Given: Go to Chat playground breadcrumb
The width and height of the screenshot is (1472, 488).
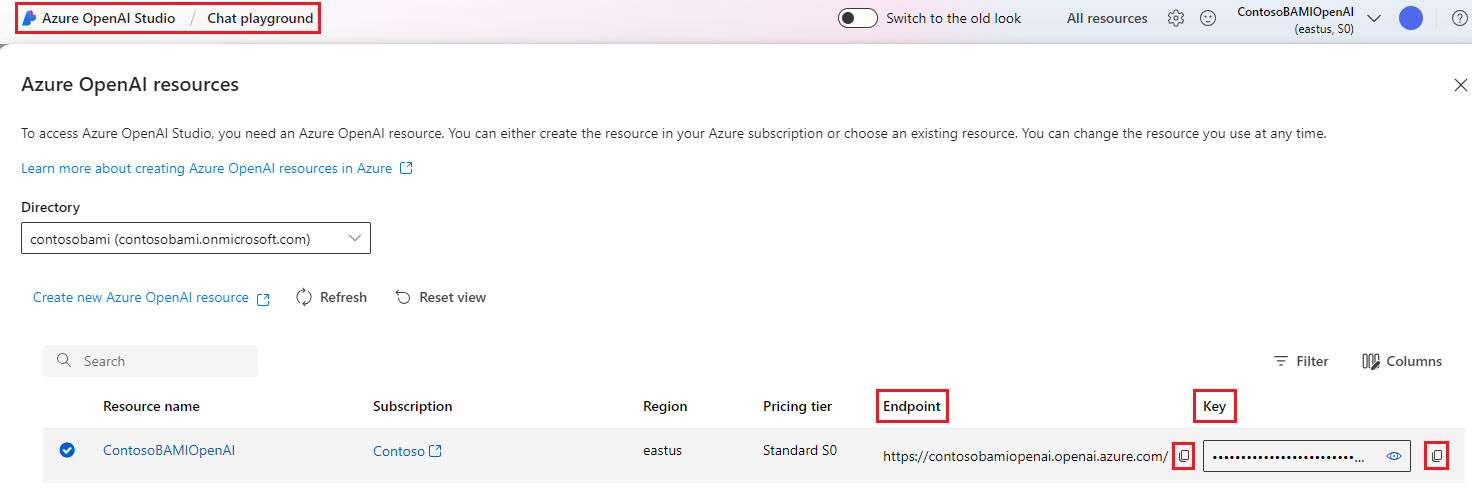Looking at the screenshot, I should [260, 18].
